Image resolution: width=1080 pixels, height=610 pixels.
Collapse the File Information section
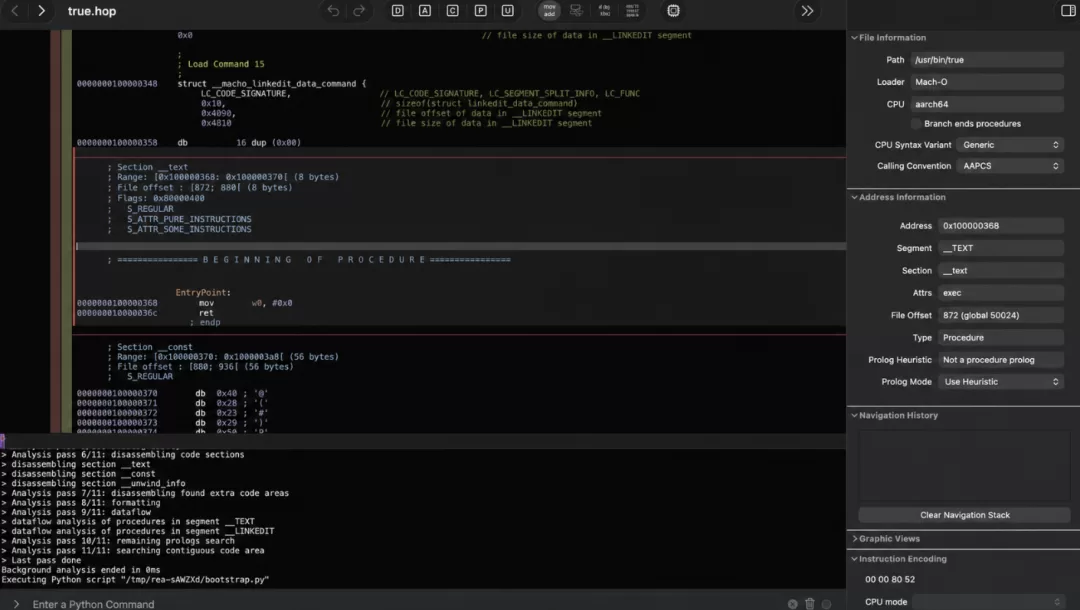855,38
